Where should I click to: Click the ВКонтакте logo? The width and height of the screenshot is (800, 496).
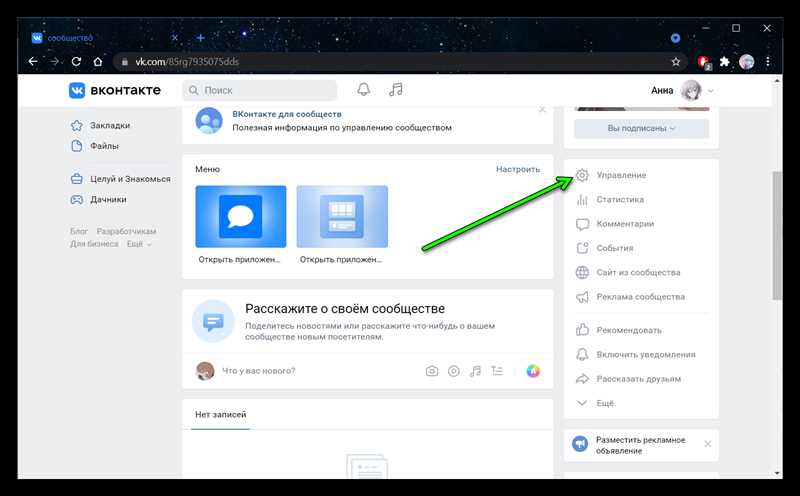(x=114, y=90)
